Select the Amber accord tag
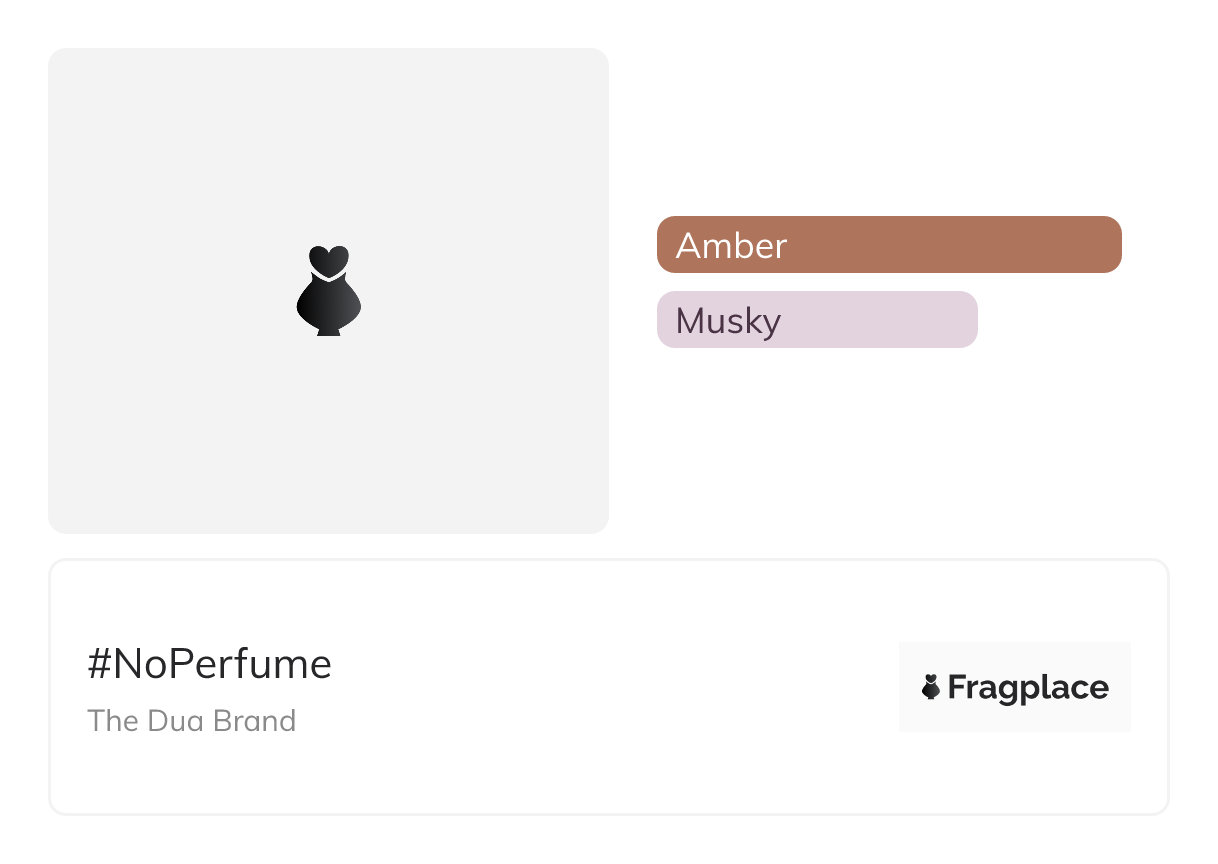1218x864 pixels. (888, 245)
